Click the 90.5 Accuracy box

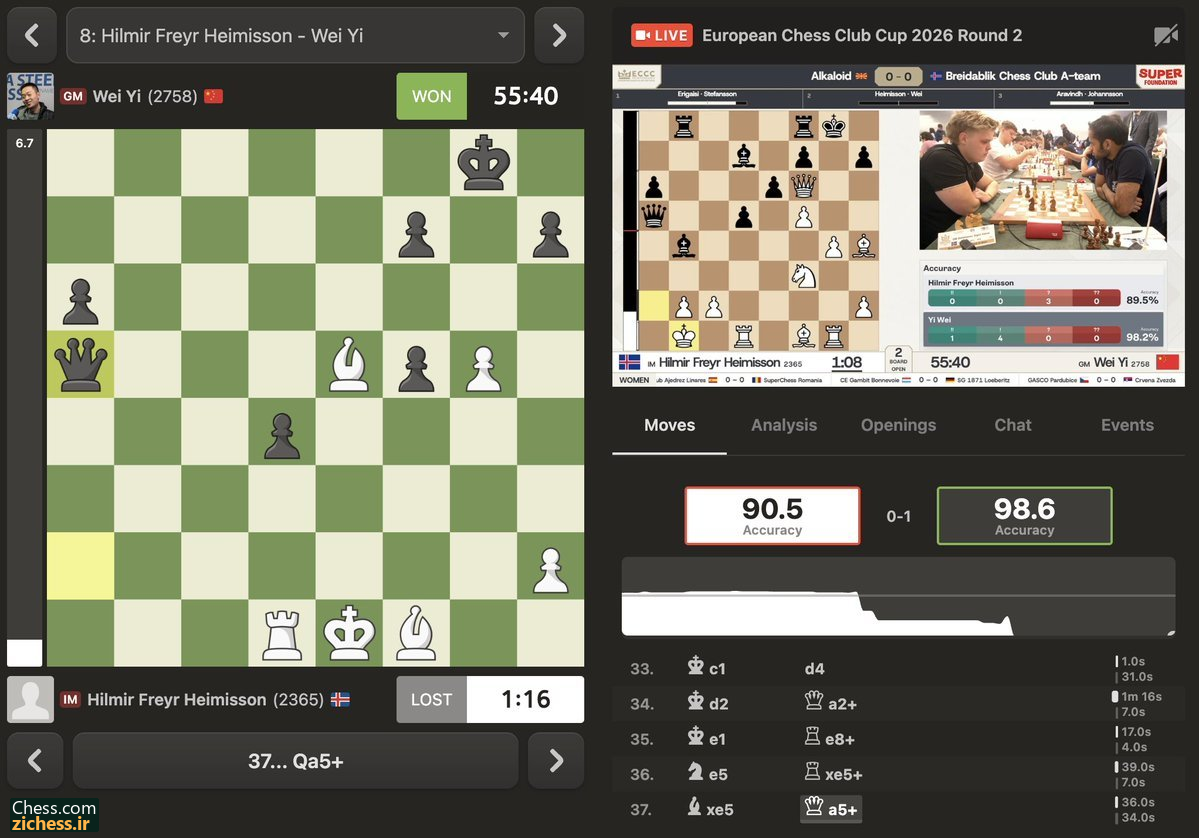[772, 516]
